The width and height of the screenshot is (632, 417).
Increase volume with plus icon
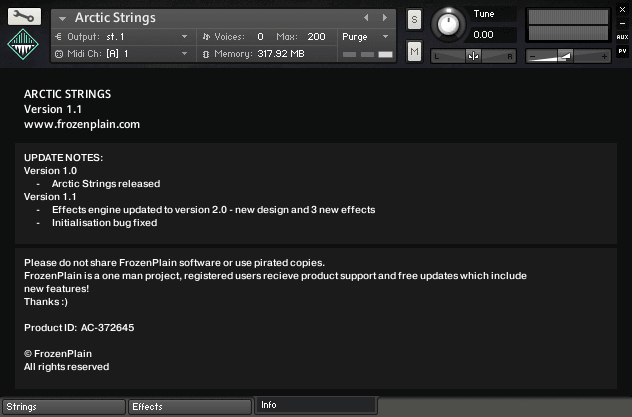(x=604, y=57)
